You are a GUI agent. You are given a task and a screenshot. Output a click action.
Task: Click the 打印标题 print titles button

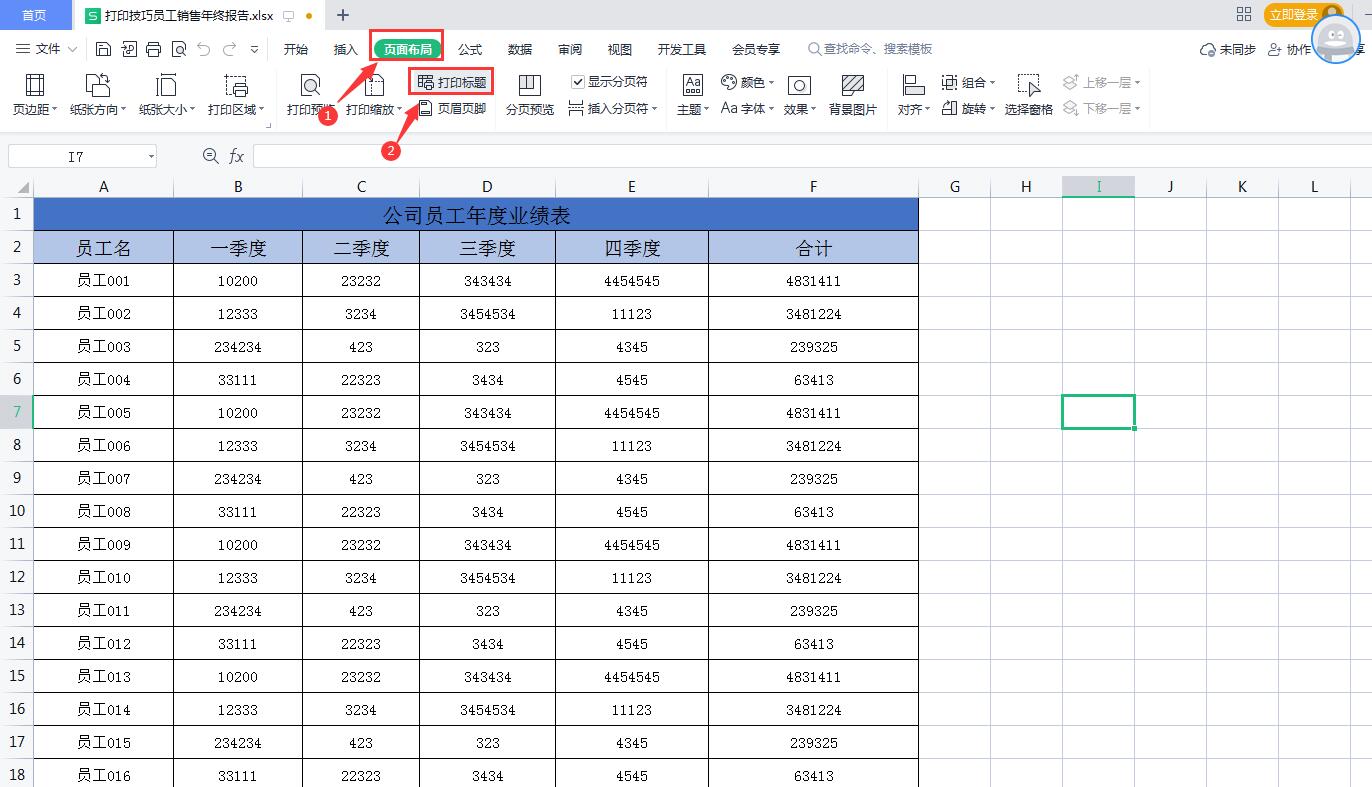click(452, 82)
